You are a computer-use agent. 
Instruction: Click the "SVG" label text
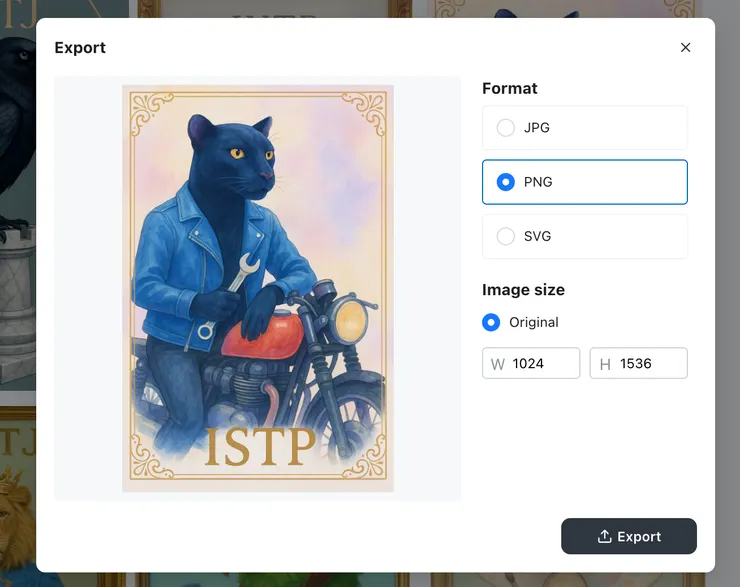538,237
